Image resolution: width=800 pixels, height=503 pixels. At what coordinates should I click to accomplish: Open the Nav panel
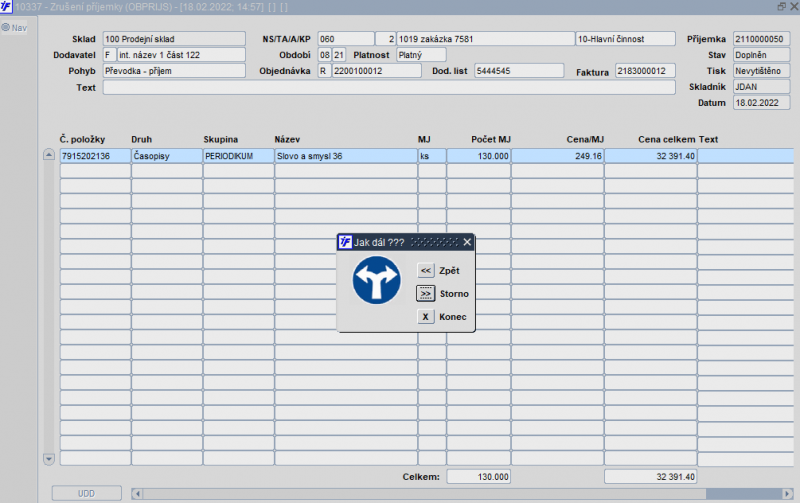coord(14,28)
